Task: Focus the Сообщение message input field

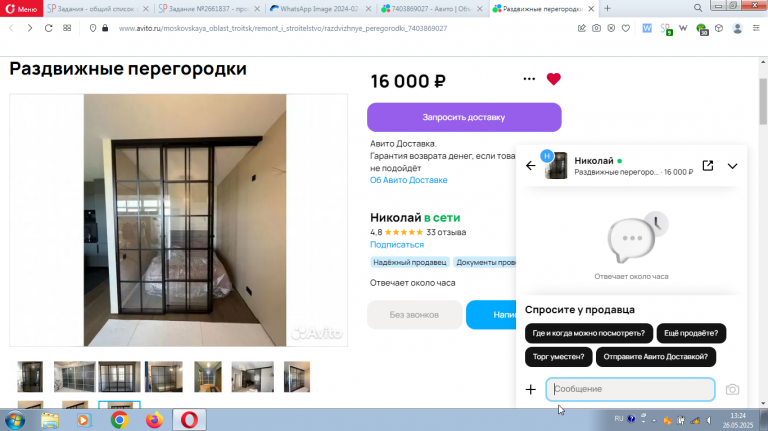Action: [x=630, y=389]
